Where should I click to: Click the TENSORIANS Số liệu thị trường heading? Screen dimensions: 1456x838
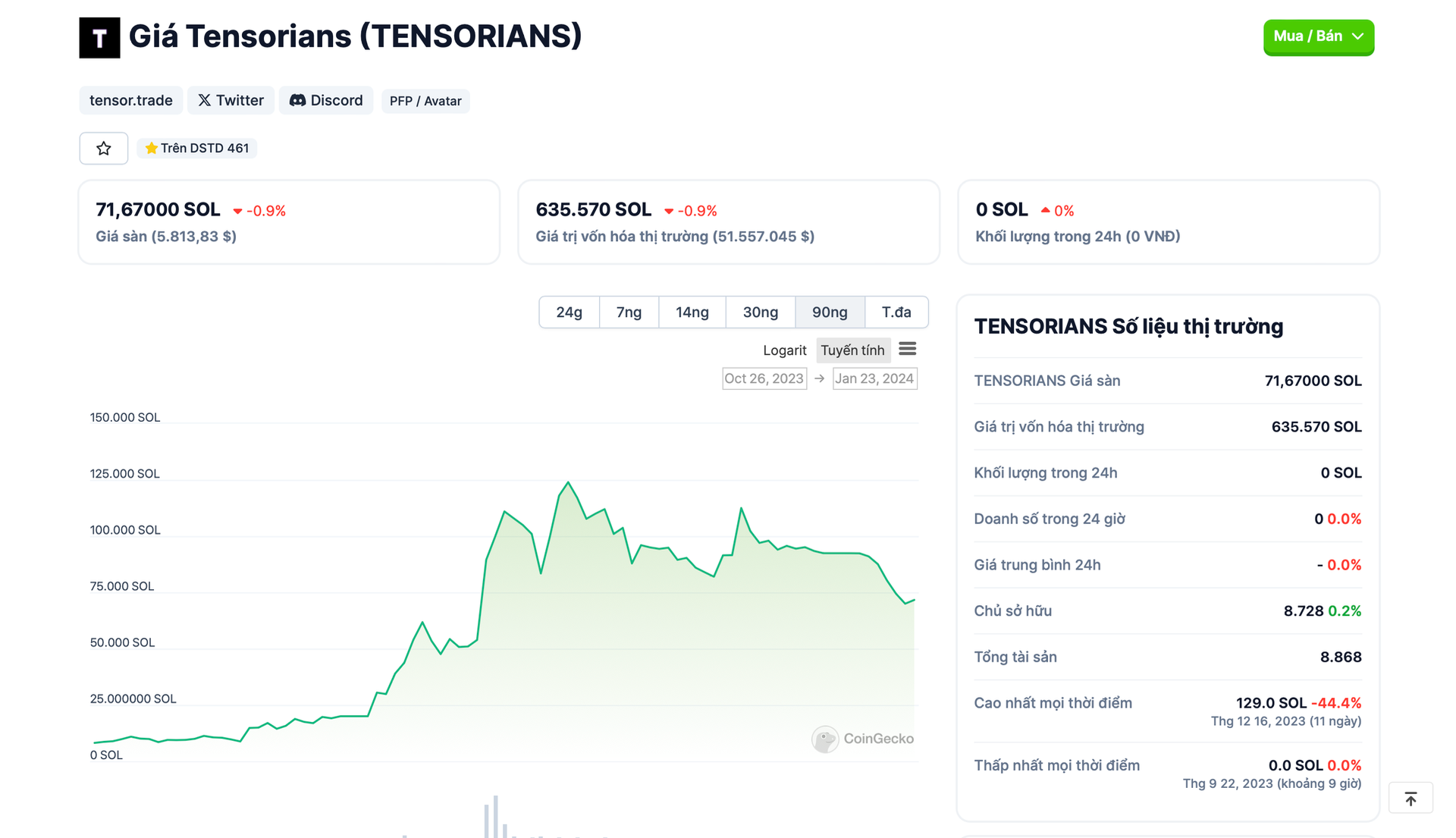(1128, 326)
